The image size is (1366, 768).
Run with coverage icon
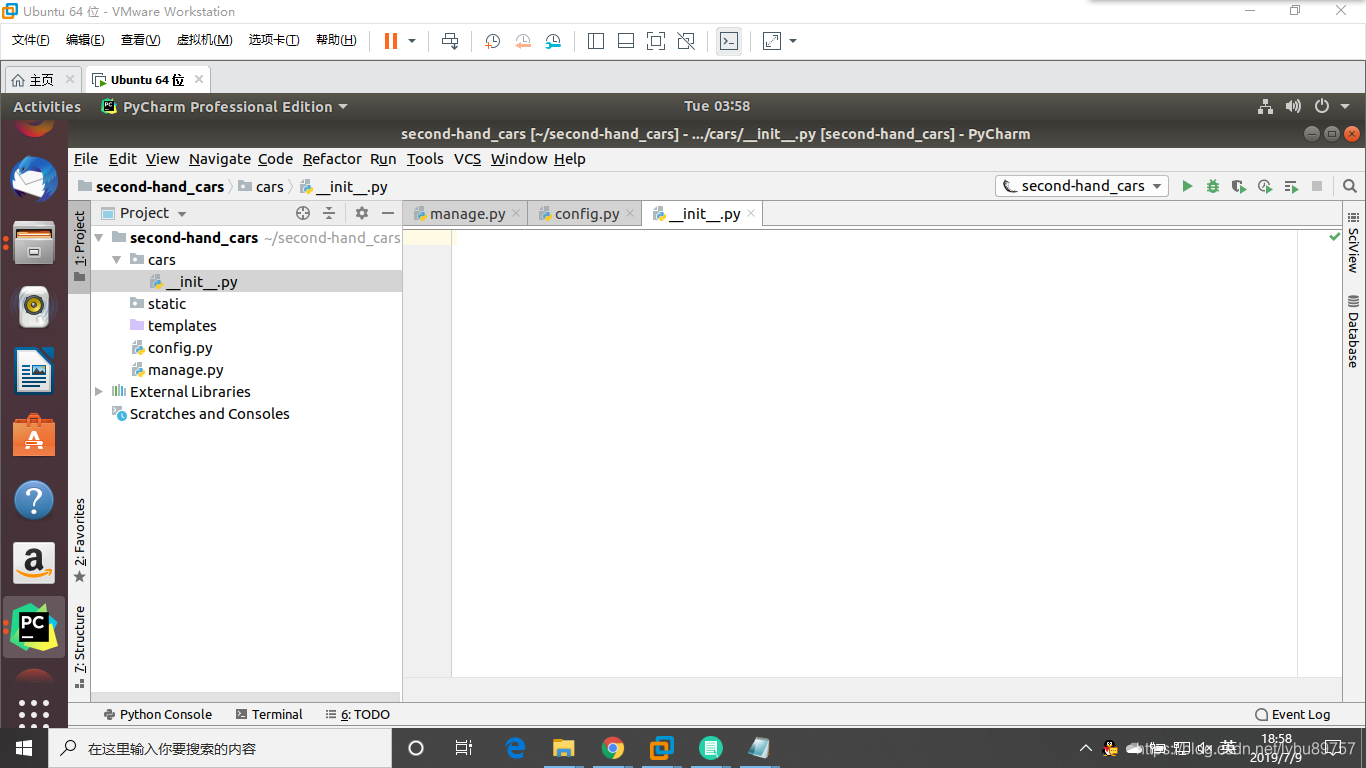pos(1239,186)
